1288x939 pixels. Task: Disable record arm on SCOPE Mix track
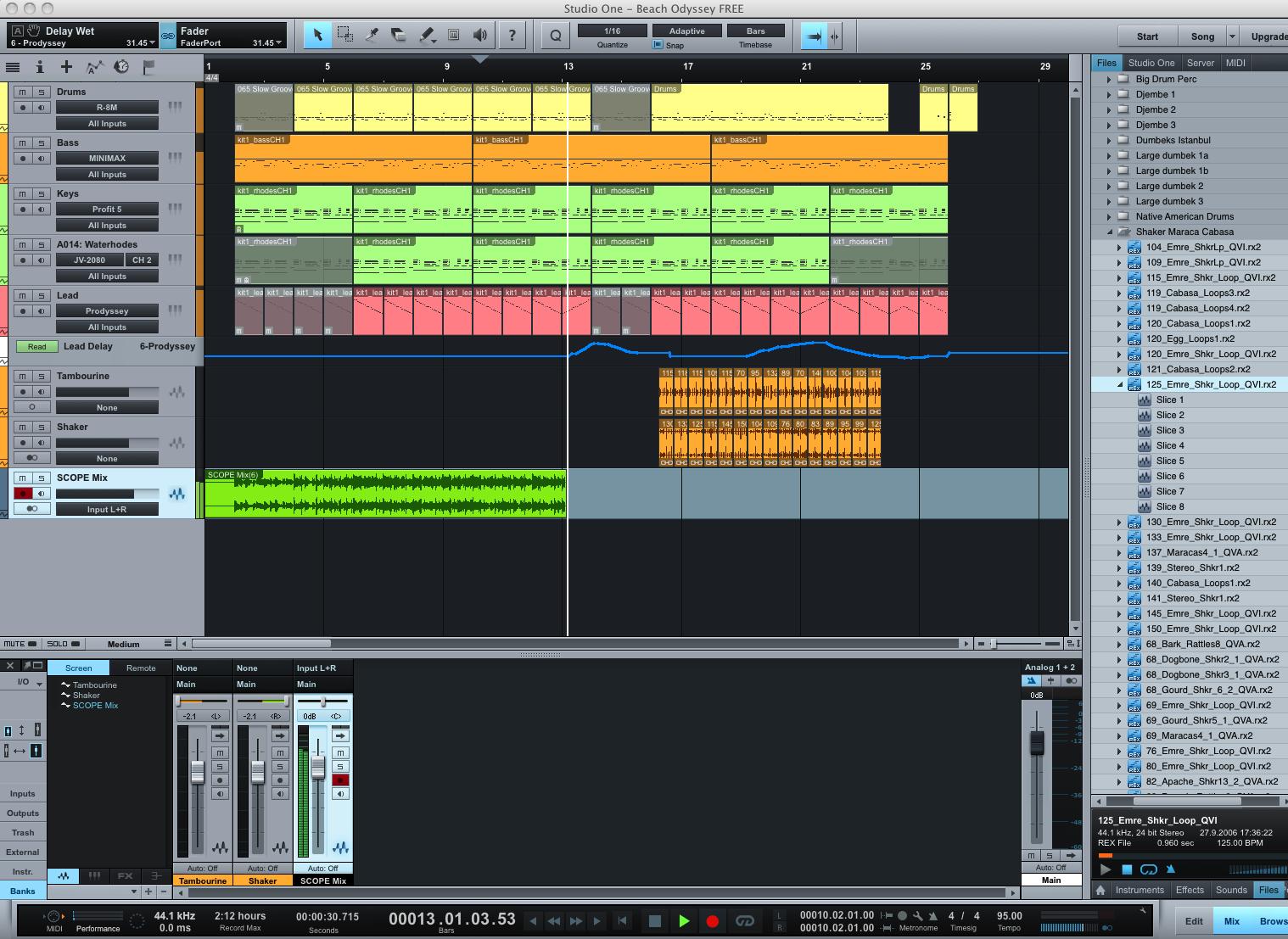[23, 494]
